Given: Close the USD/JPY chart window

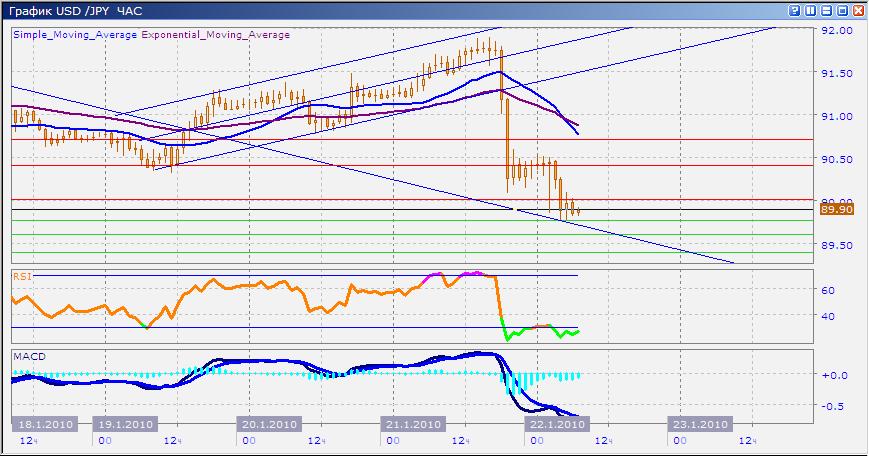Looking at the screenshot, I should [858, 11].
